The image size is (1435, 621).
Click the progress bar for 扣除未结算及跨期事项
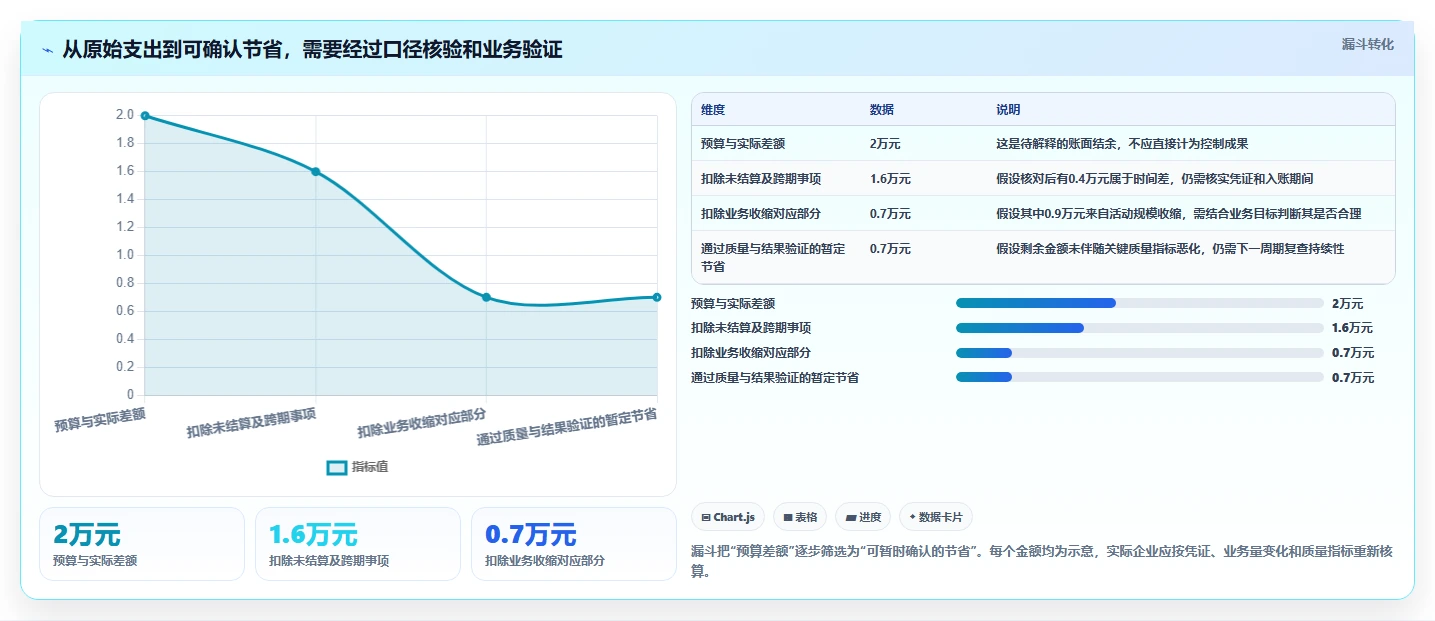[x=1140, y=328]
